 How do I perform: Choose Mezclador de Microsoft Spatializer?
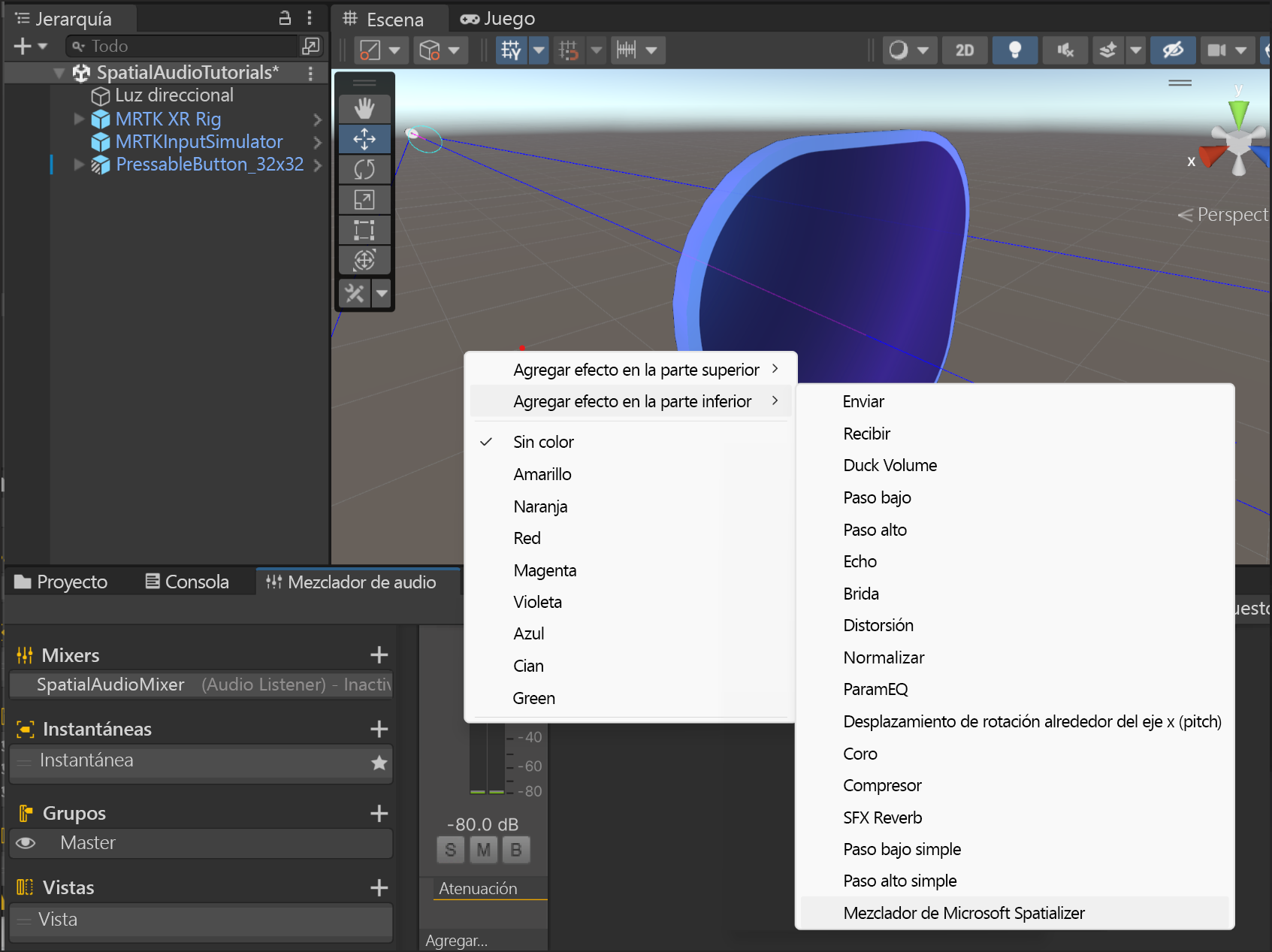[x=964, y=913]
